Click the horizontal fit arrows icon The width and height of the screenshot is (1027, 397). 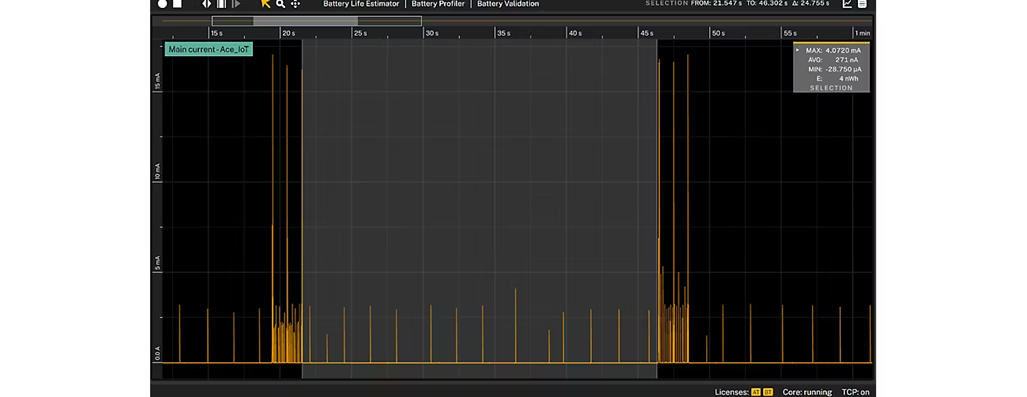[207, 4]
